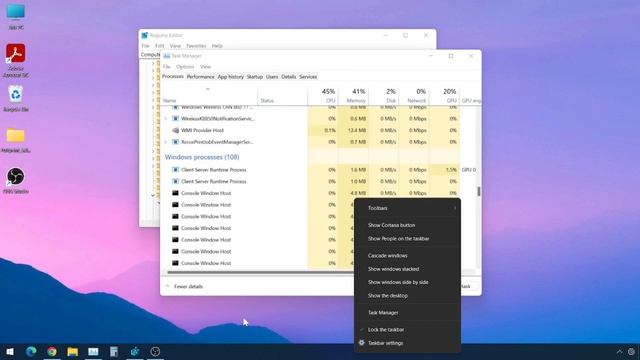This screenshot has width=640, height=360.
Task: Click the Task Manager horizontal scrollbar
Action: pyautogui.click(x=260, y=272)
